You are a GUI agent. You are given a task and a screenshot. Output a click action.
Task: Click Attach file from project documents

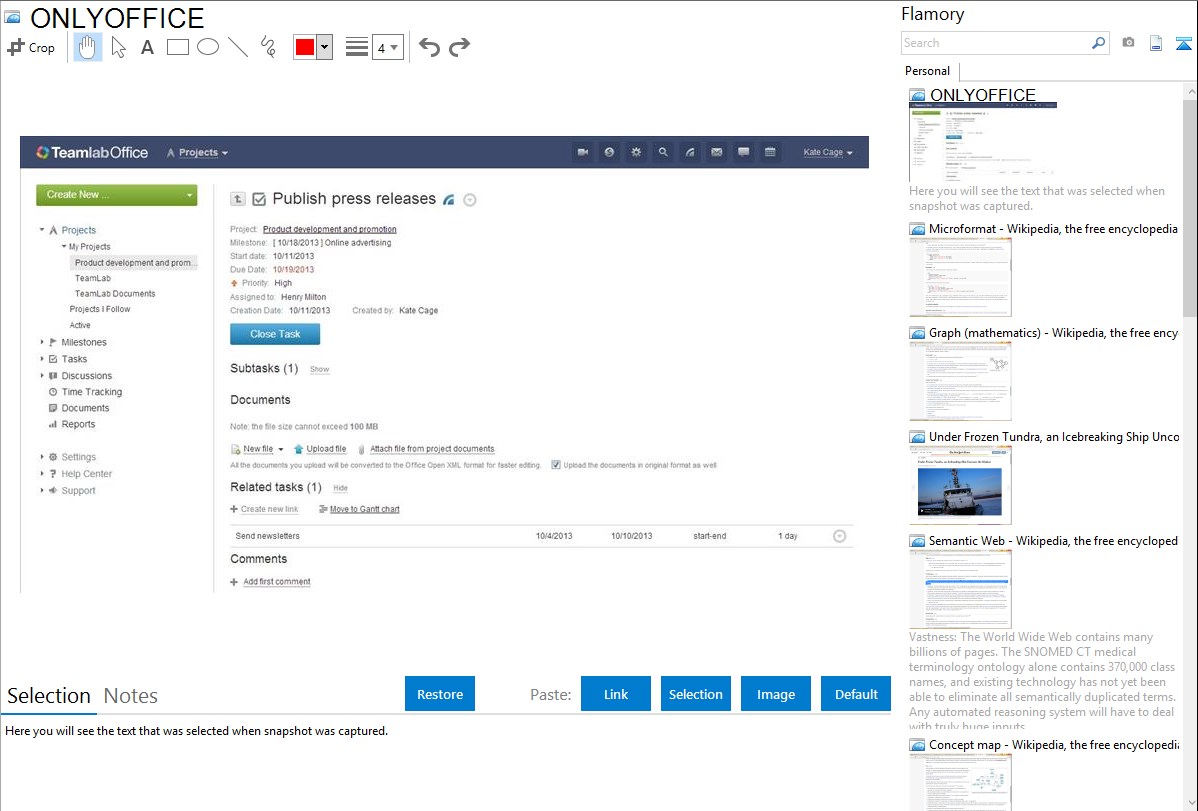(x=432, y=449)
